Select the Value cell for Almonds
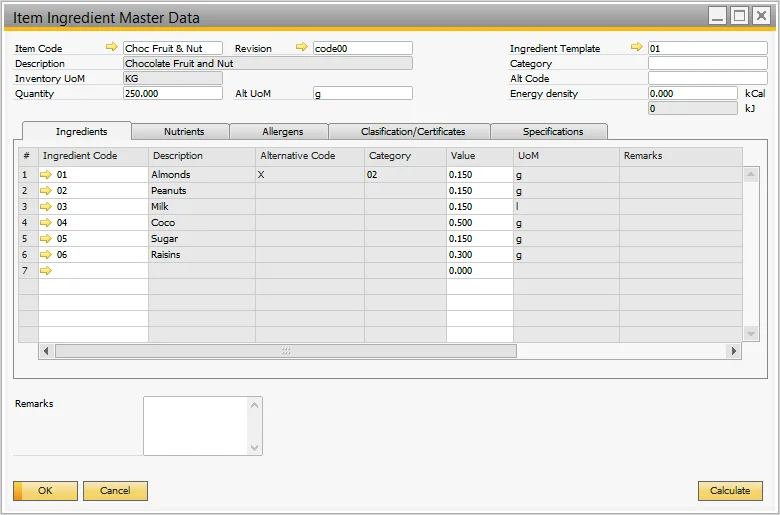 click(480, 175)
